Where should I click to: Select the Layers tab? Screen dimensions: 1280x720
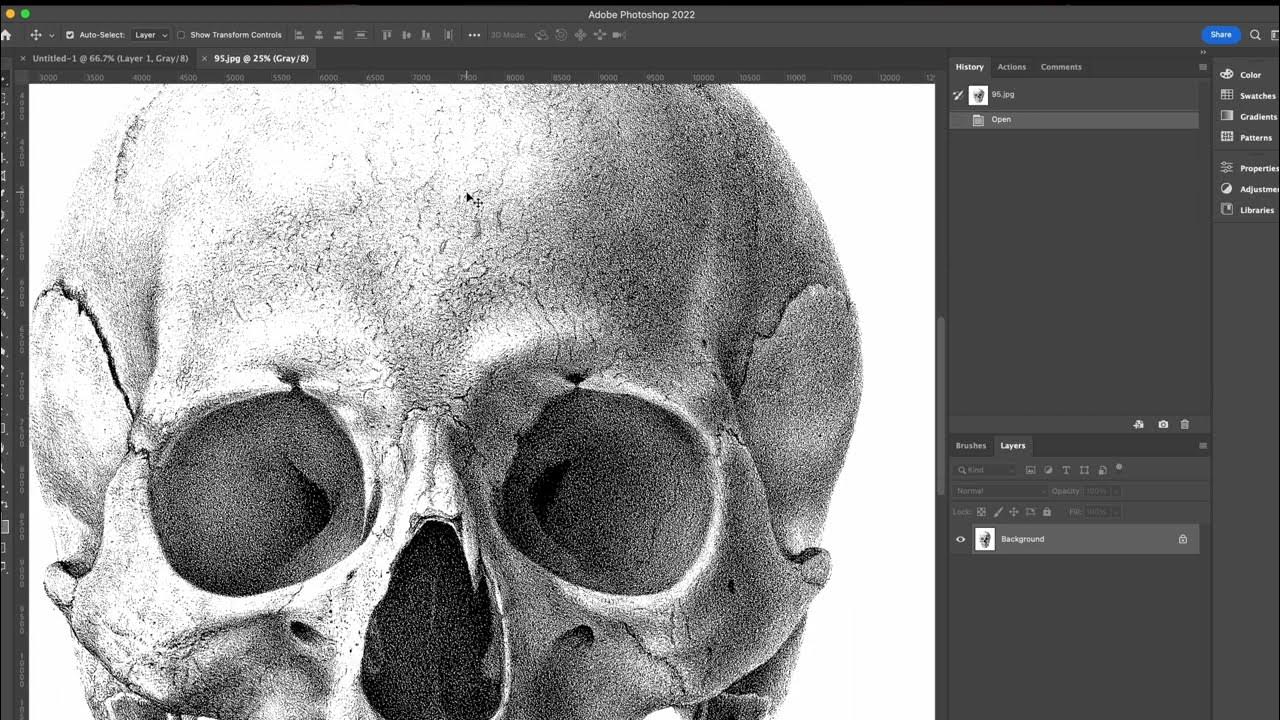pos(1013,446)
